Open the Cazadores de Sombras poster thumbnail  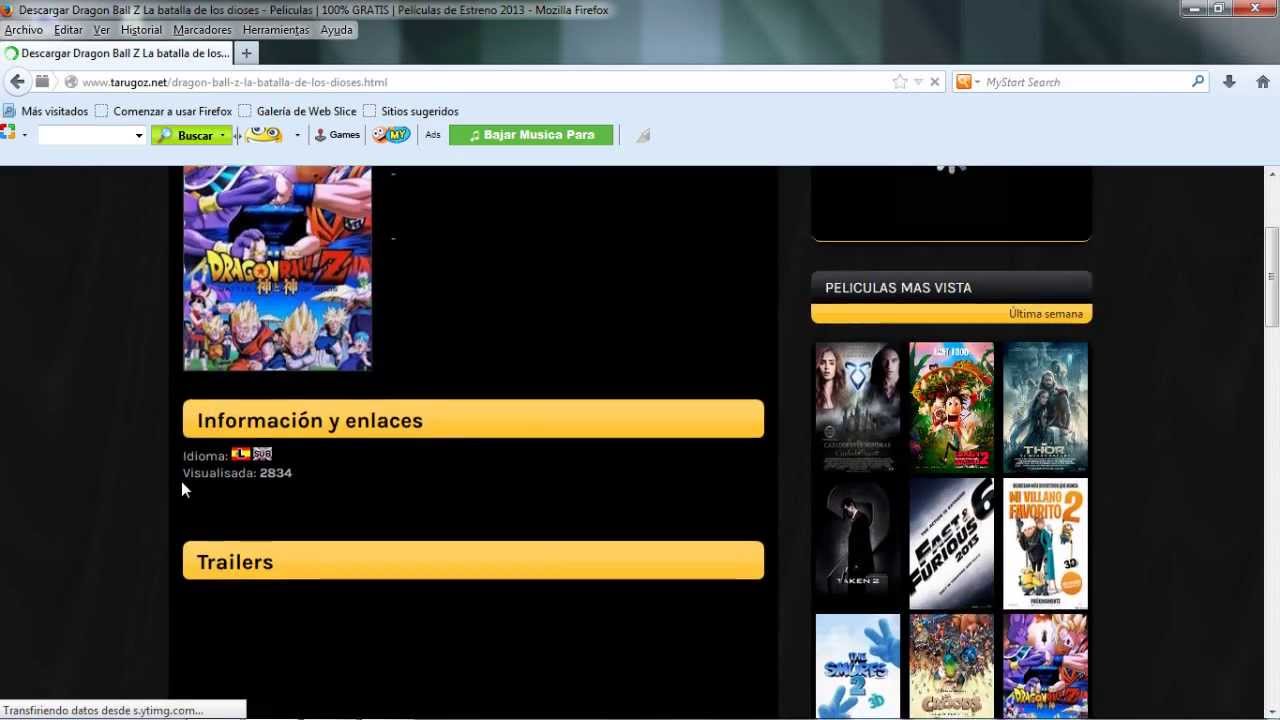tap(858, 407)
